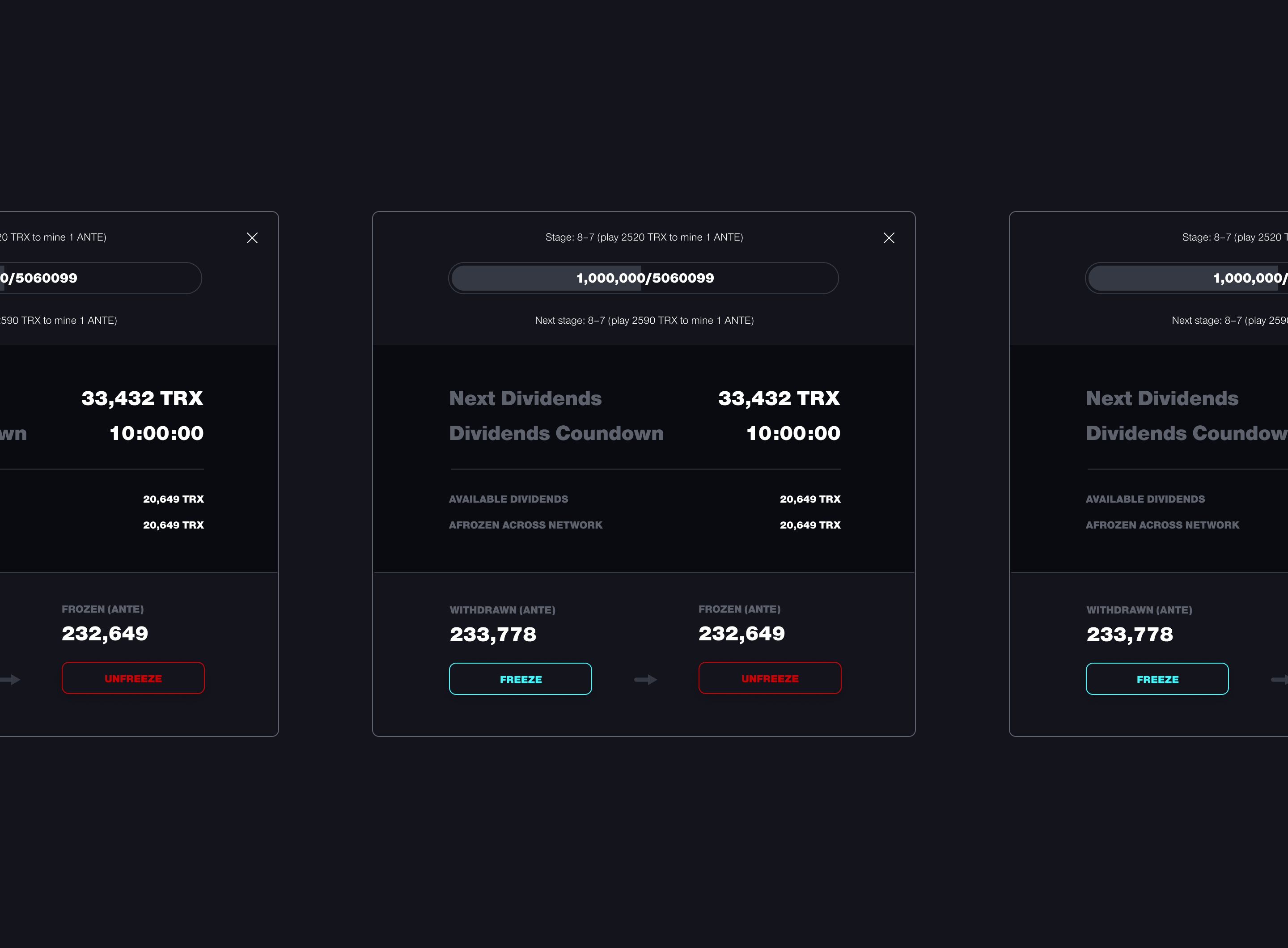Click Afrozen Across Network label in middle card

pos(525,525)
